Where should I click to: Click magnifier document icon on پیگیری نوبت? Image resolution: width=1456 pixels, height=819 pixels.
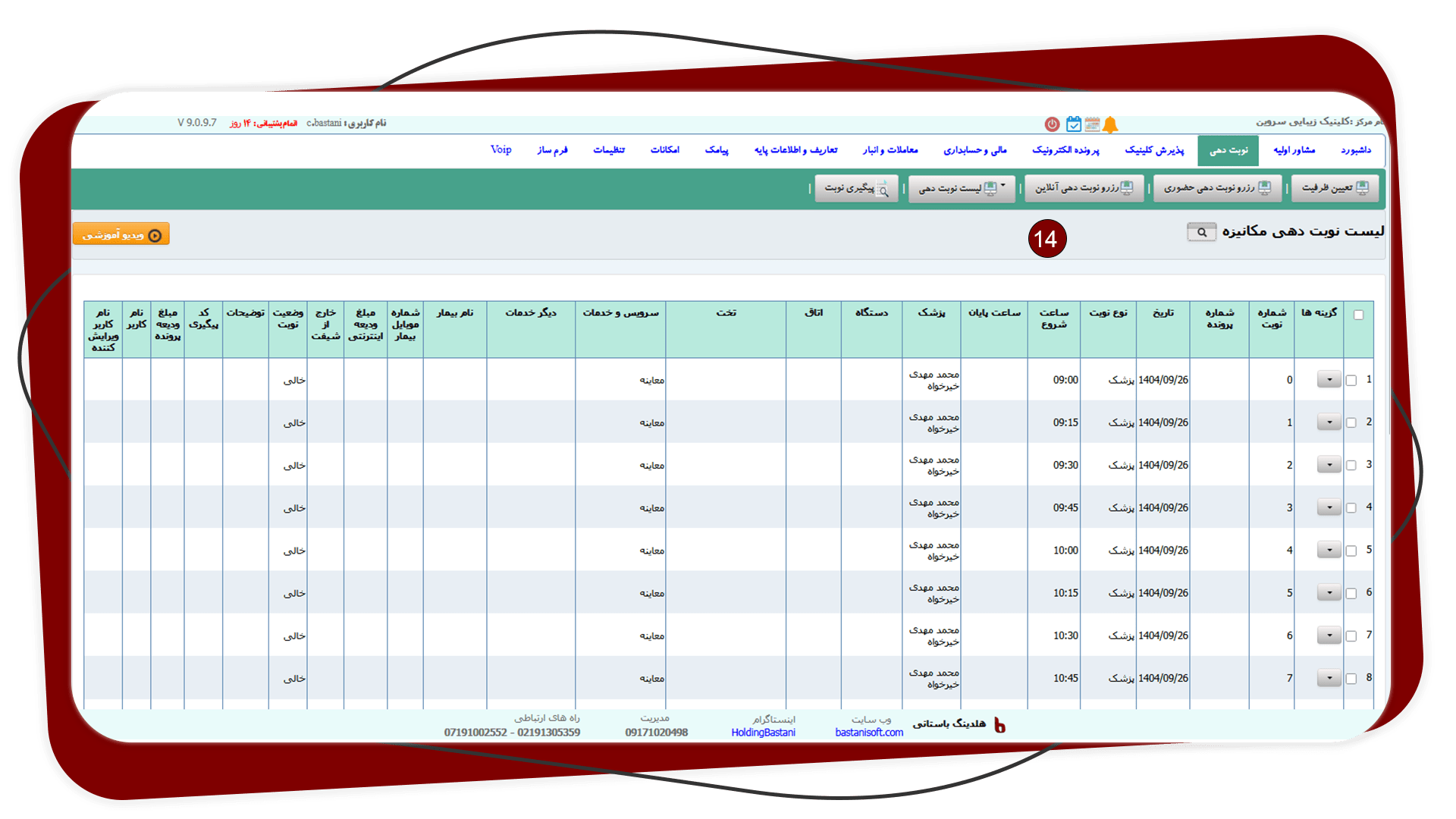[x=883, y=189]
